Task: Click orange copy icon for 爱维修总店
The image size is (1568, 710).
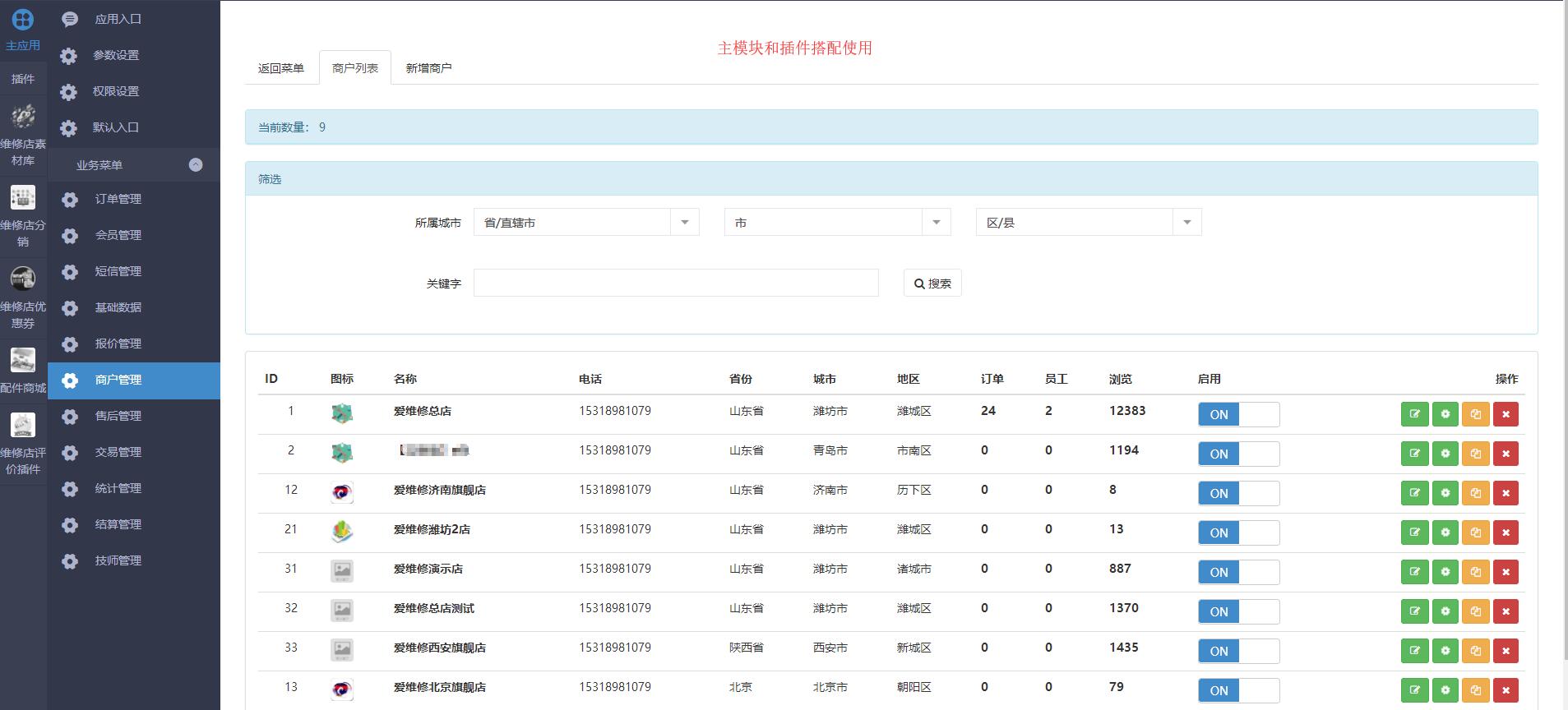Action: click(1475, 414)
